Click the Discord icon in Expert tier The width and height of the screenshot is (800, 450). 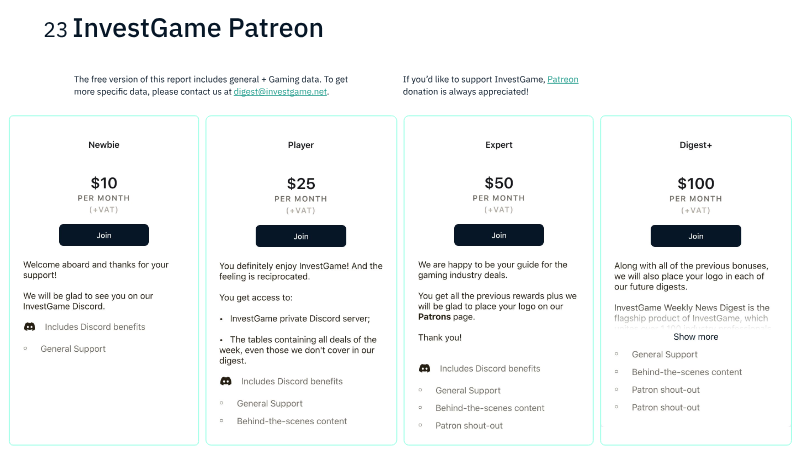click(424, 368)
